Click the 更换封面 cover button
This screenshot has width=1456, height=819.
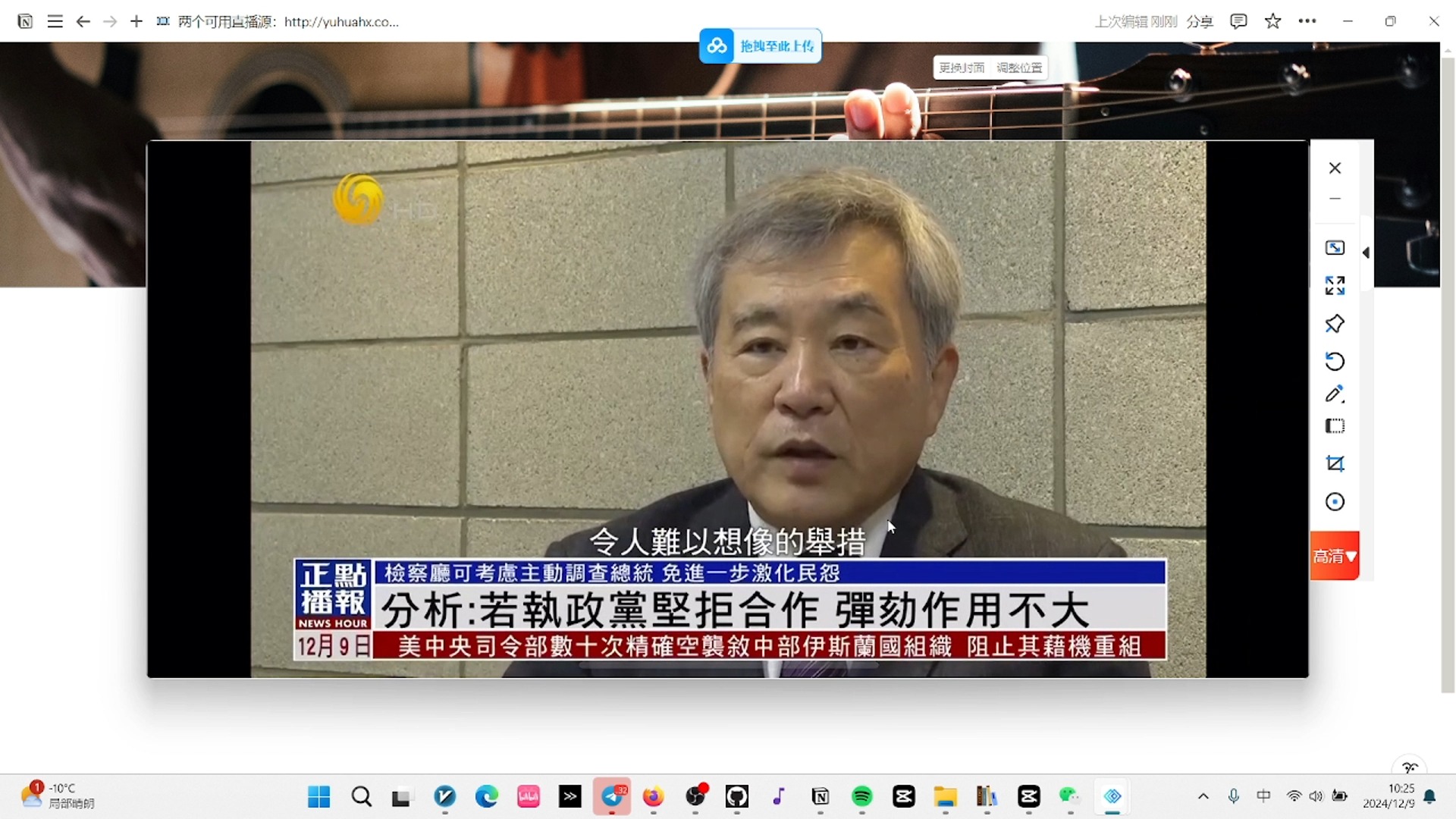962,67
